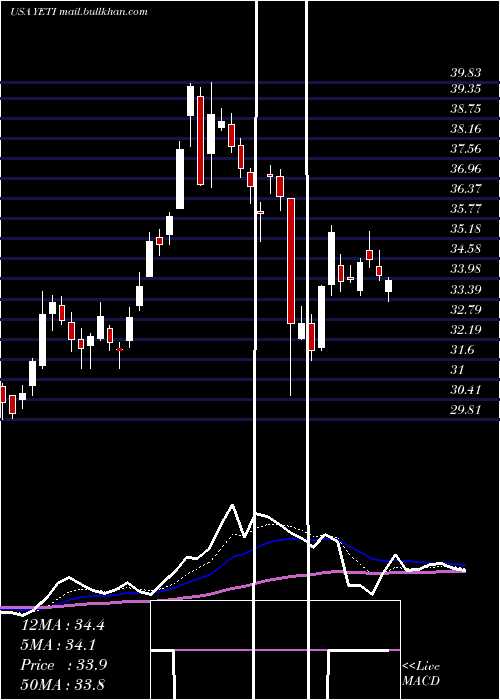Click the 37.56 price label
The image size is (500, 700).
[466, 149]
